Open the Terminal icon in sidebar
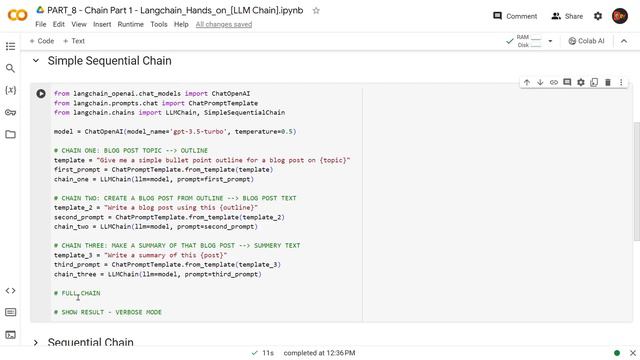The height and width of the screenshot is (360, 640). click(11, 335)
